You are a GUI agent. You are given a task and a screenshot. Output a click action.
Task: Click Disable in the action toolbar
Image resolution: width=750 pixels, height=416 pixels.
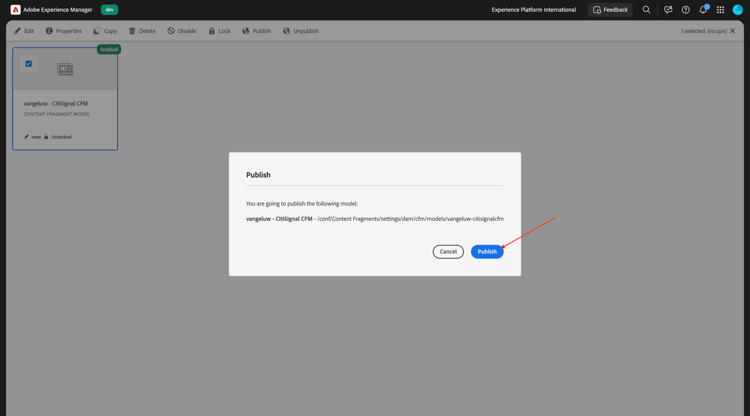click(x=182, y=31)
